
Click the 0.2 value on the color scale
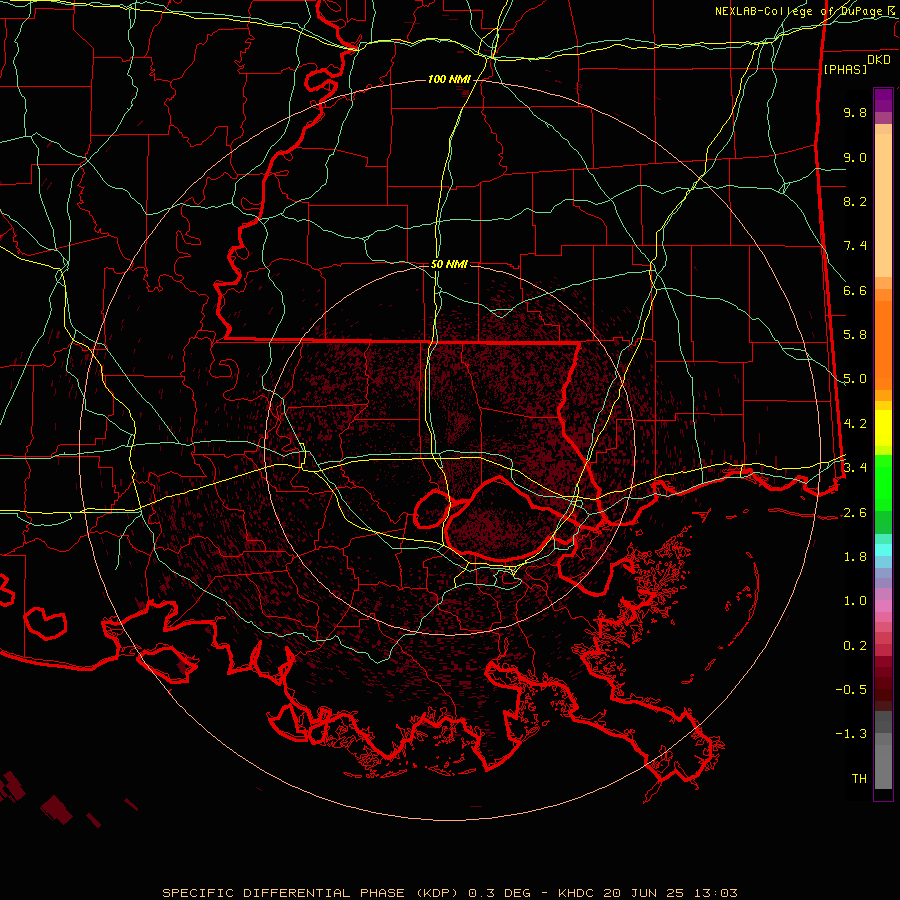[855, 645]
